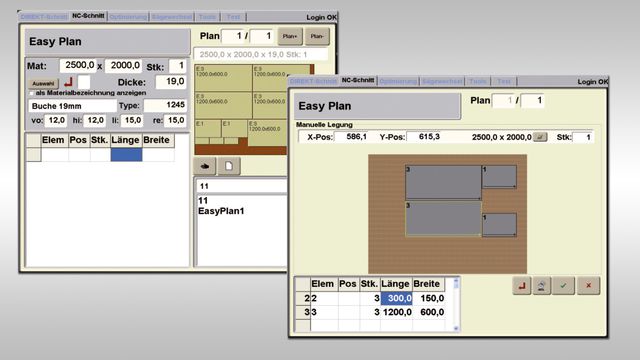Click the Plan- button
Viewport: 640px width, 360px height.
317,36
